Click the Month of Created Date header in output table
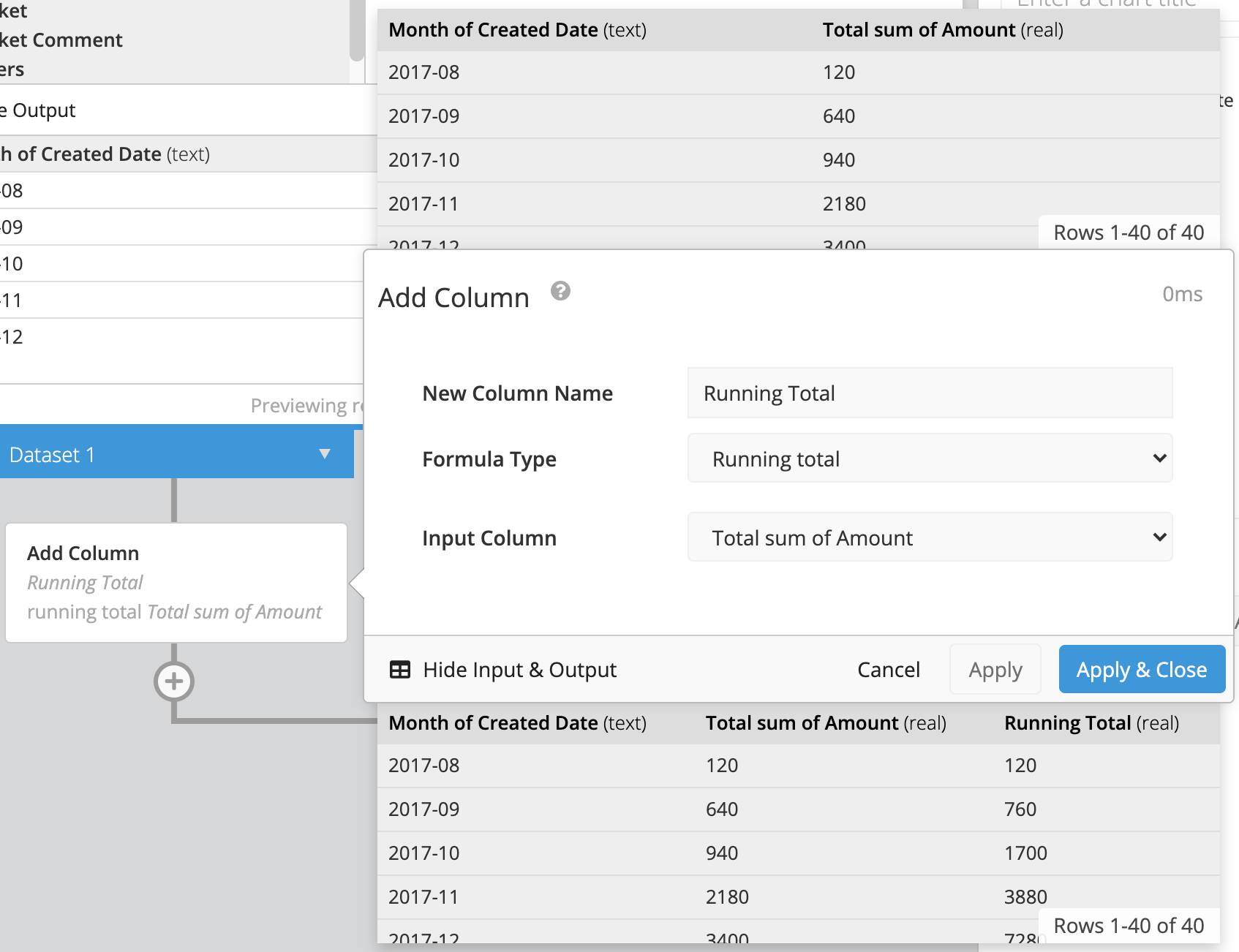The height and width of the screenshot is (952, 1239). 517,723
